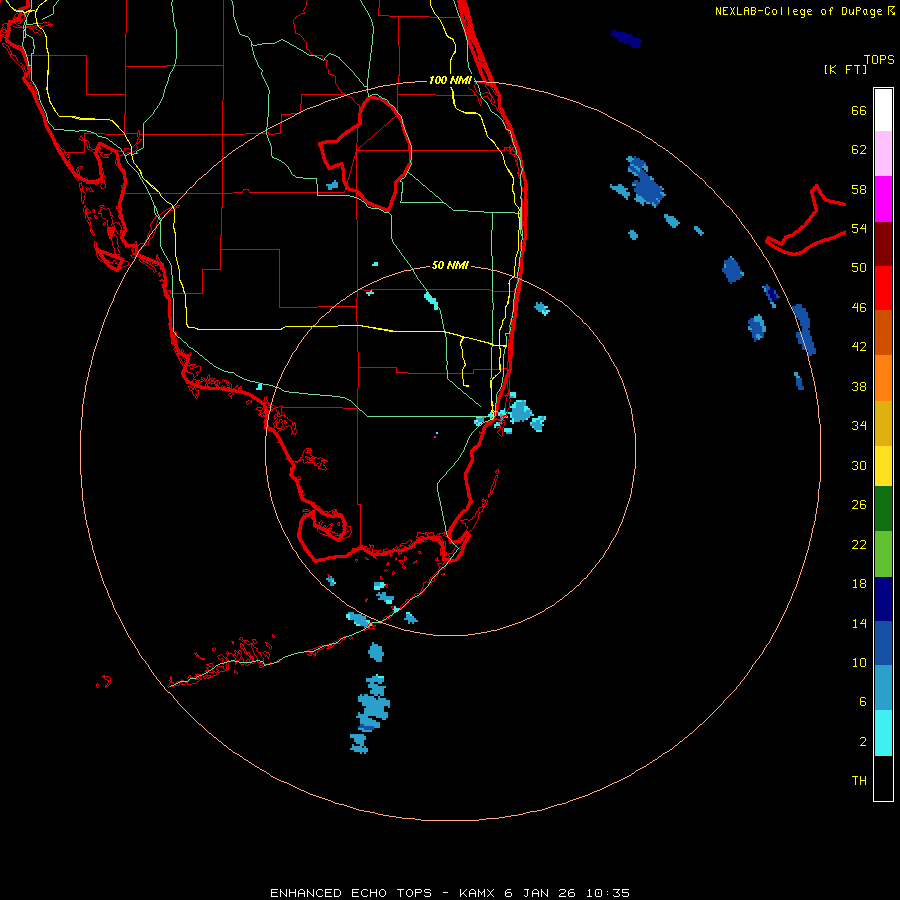The height and width of the screenshot is (900, 900).
Task: Select the orange 38–42 kft legend swatch
Action: 883,378
